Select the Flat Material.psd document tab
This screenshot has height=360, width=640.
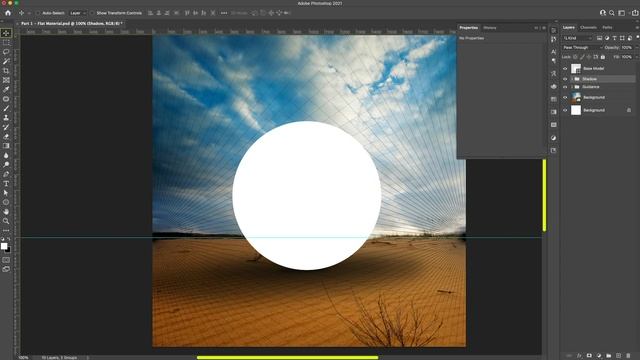click(x=71, y=24)
